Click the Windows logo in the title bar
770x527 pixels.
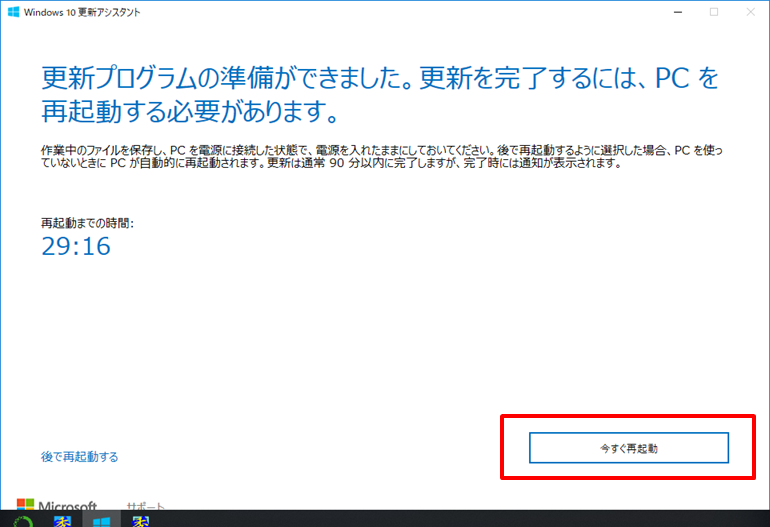tap(14, 12)
